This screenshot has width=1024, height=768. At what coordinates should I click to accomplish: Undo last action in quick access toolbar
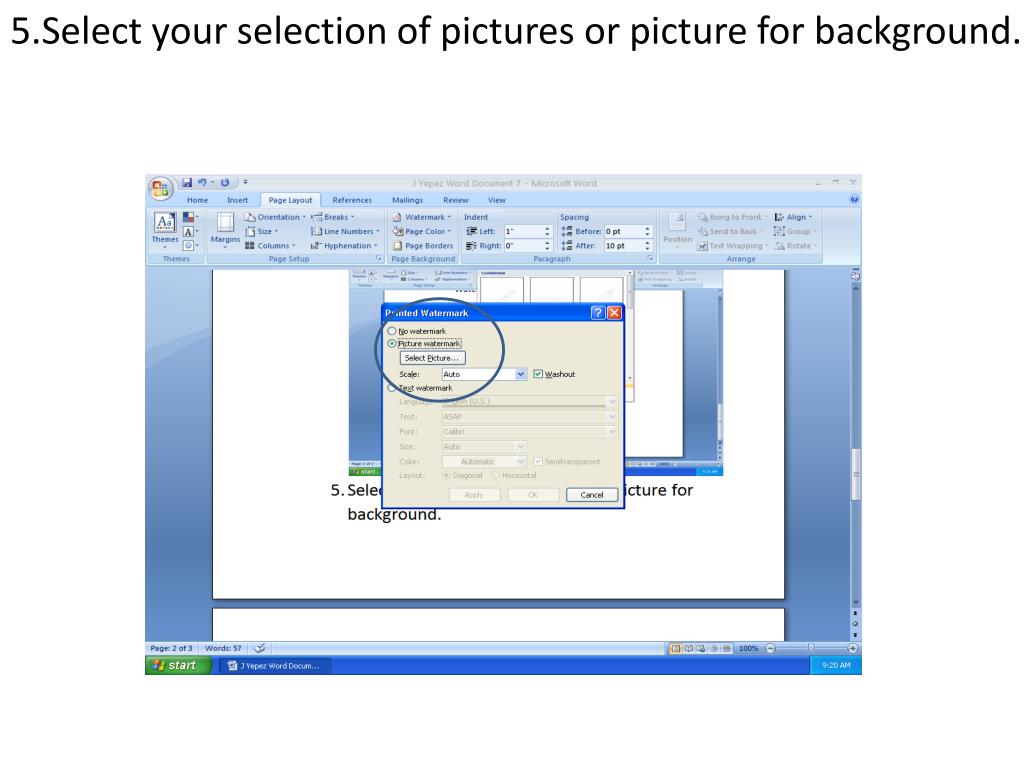(x=202, y=183)
